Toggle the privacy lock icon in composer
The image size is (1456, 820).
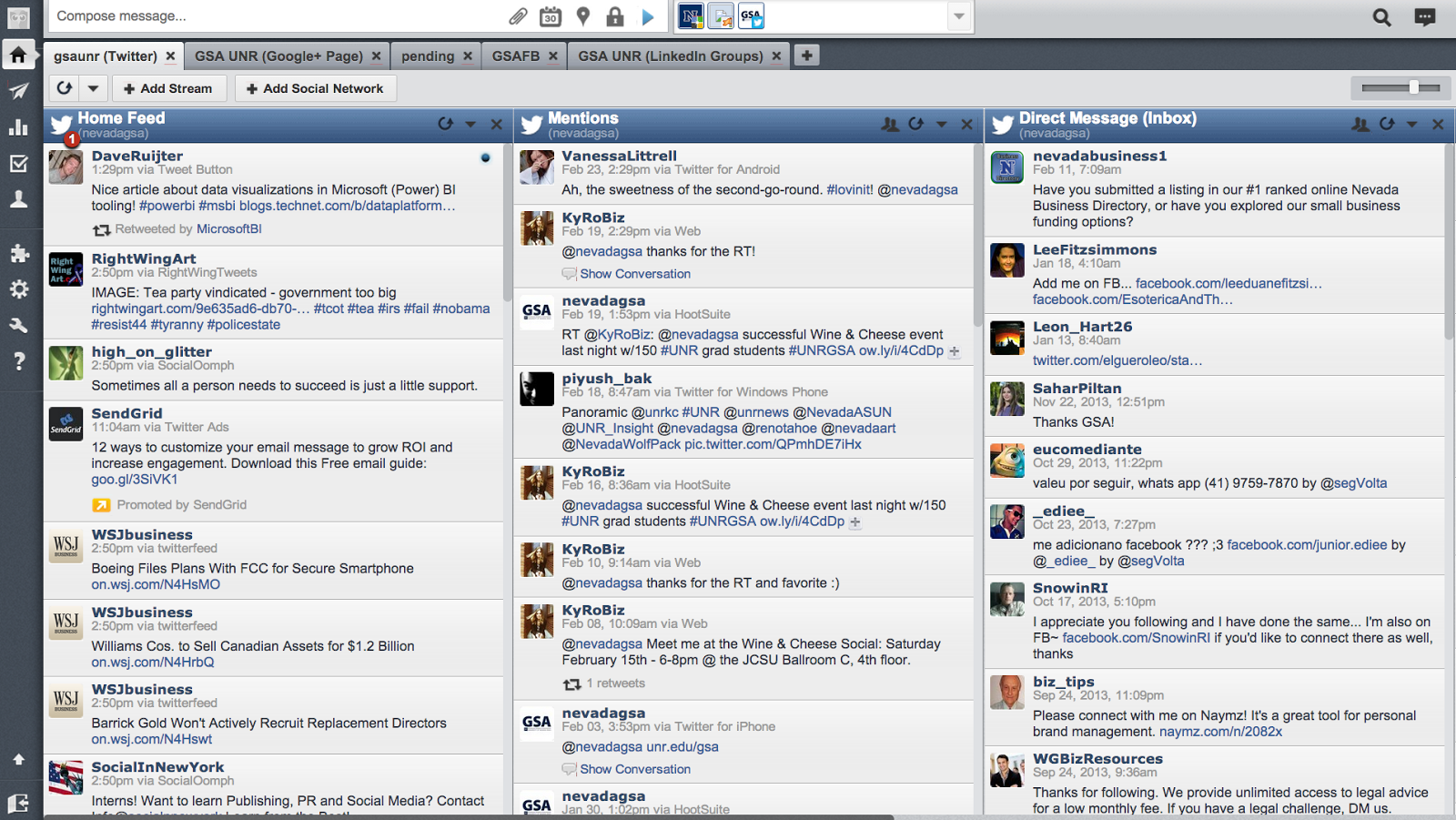point(615,16)
